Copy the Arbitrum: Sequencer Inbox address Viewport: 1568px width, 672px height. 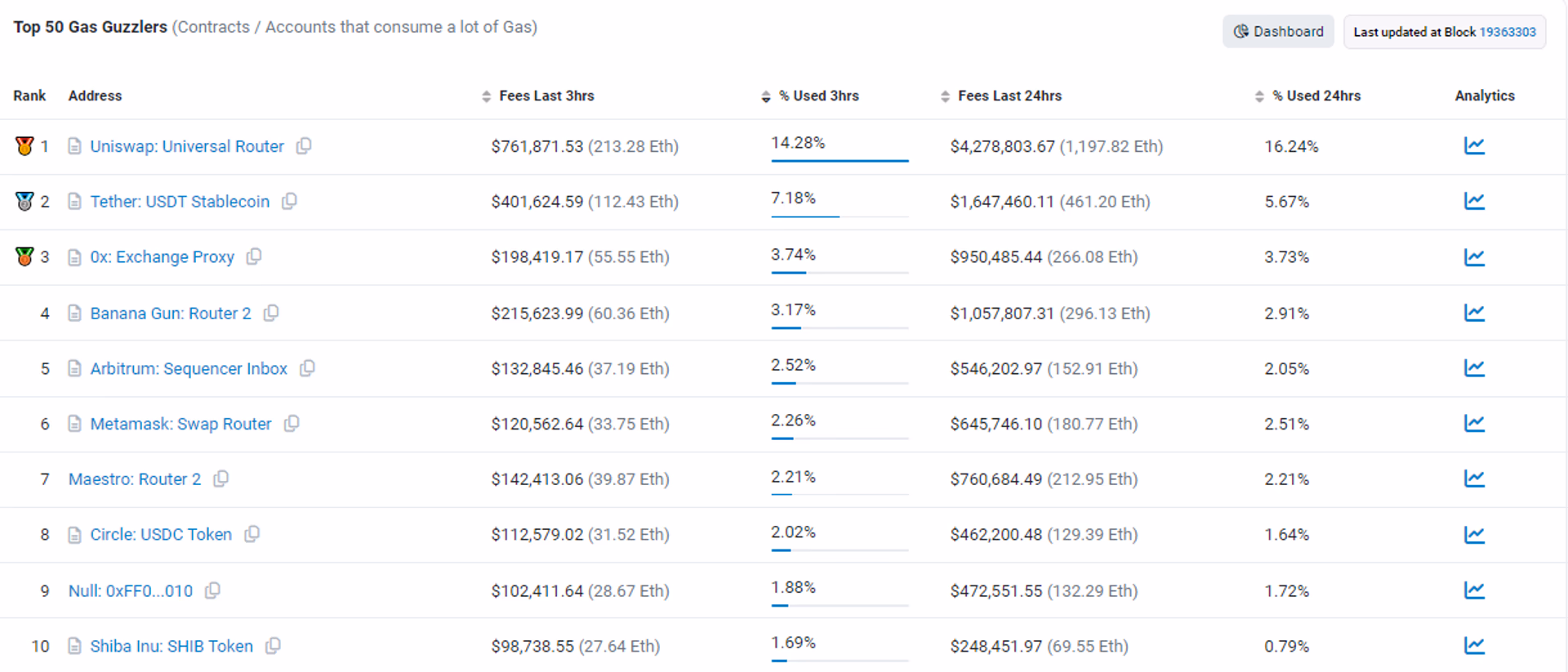pos(307,368)
